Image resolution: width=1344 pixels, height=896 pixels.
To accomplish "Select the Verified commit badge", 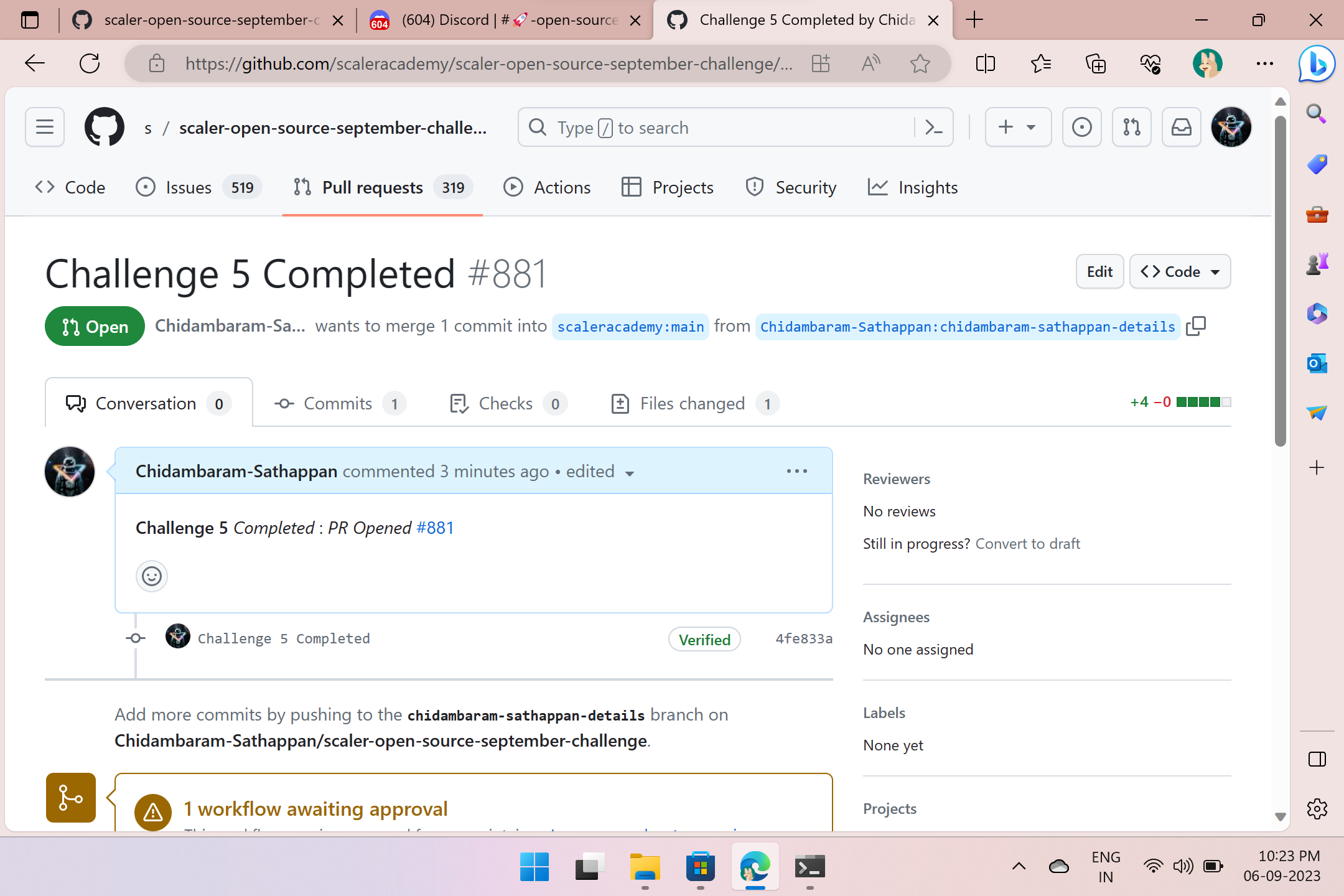I will click(x=704, y=639).
